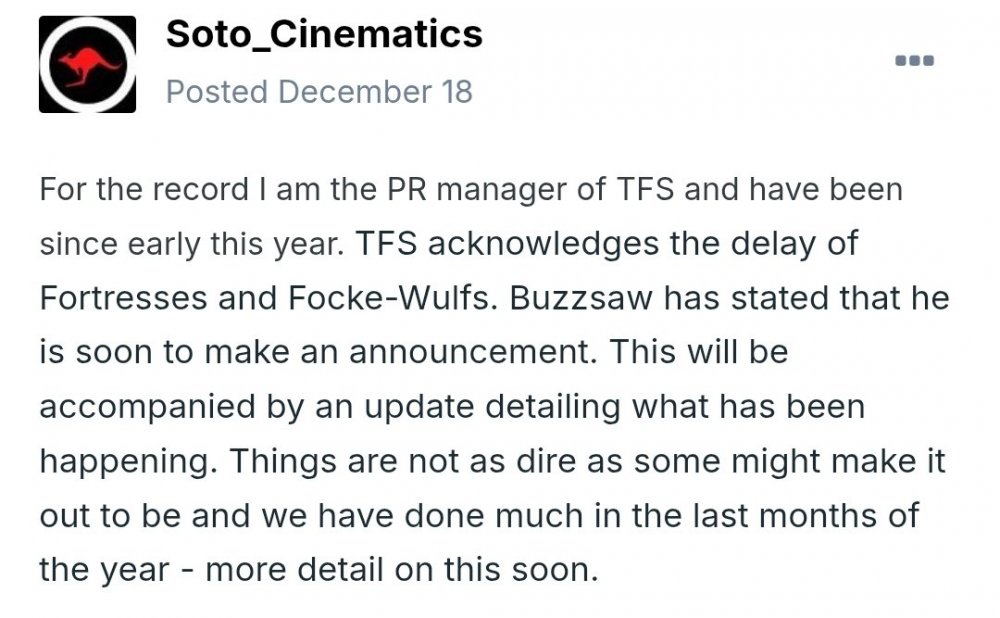
Task: Open the post options three-dot menu
Action: point(914,61)
